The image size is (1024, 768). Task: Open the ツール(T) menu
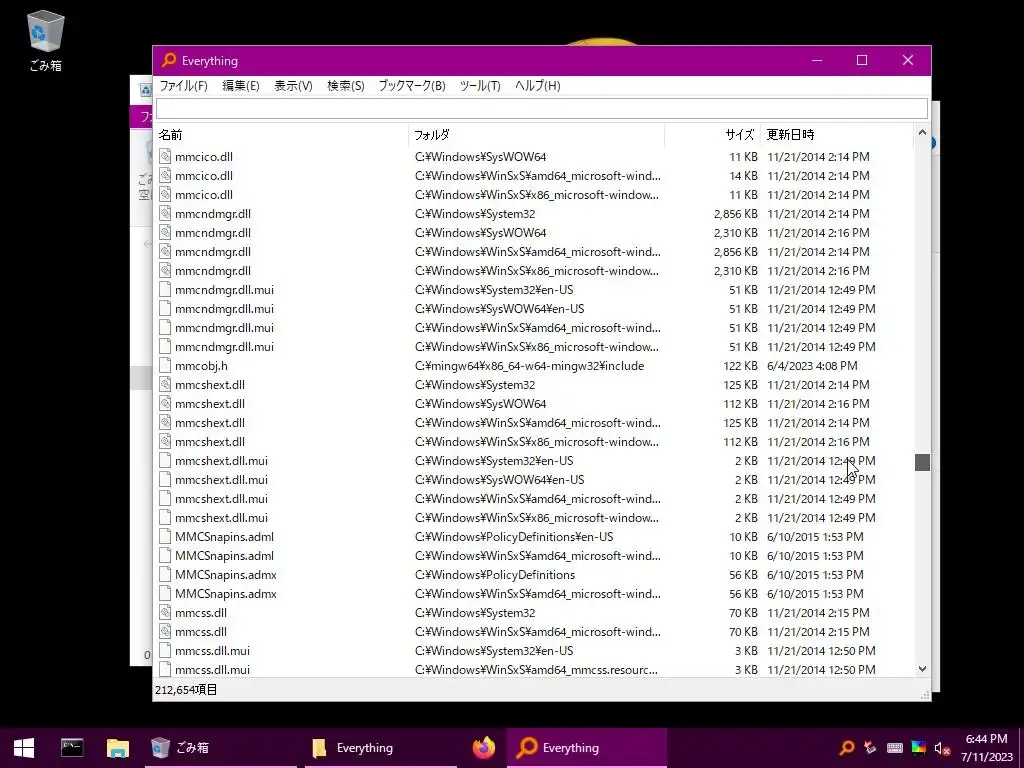(480, 86)
